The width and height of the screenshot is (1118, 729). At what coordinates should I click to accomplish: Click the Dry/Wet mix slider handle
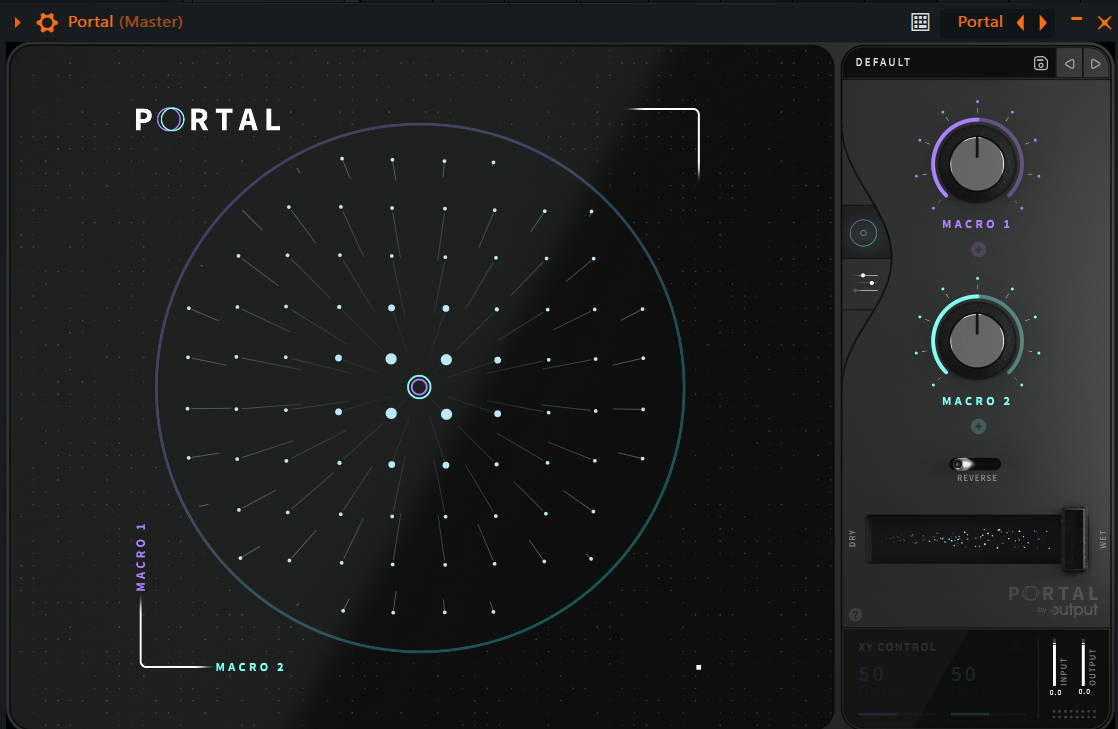tap(1073, 539)
